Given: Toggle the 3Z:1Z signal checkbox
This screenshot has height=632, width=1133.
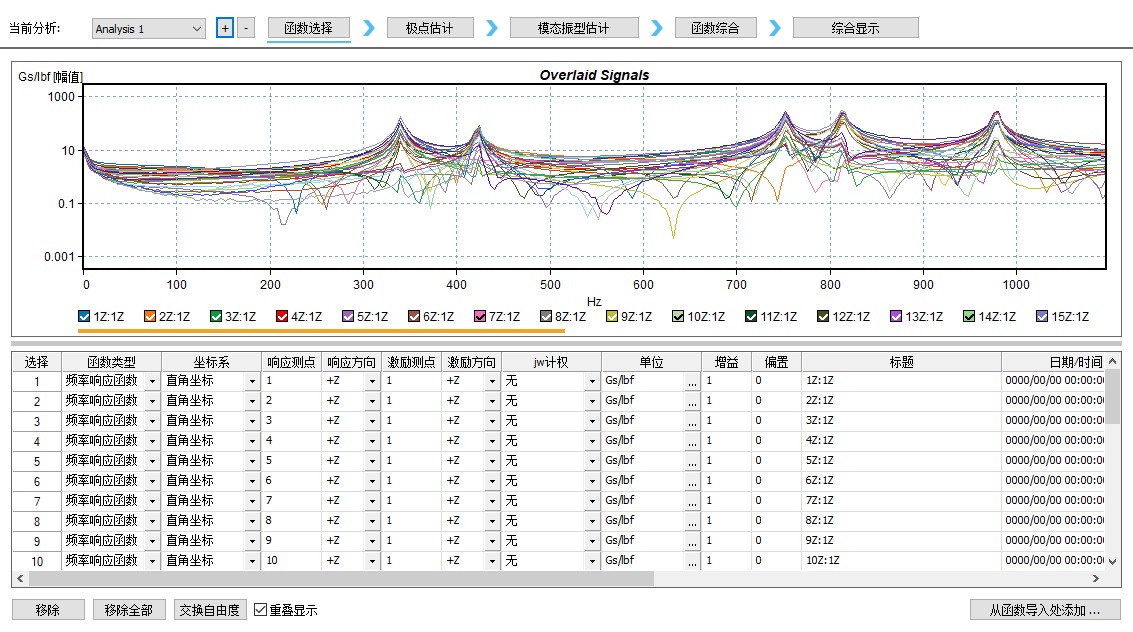Looking at the screenshot, I should click(215, 316).
